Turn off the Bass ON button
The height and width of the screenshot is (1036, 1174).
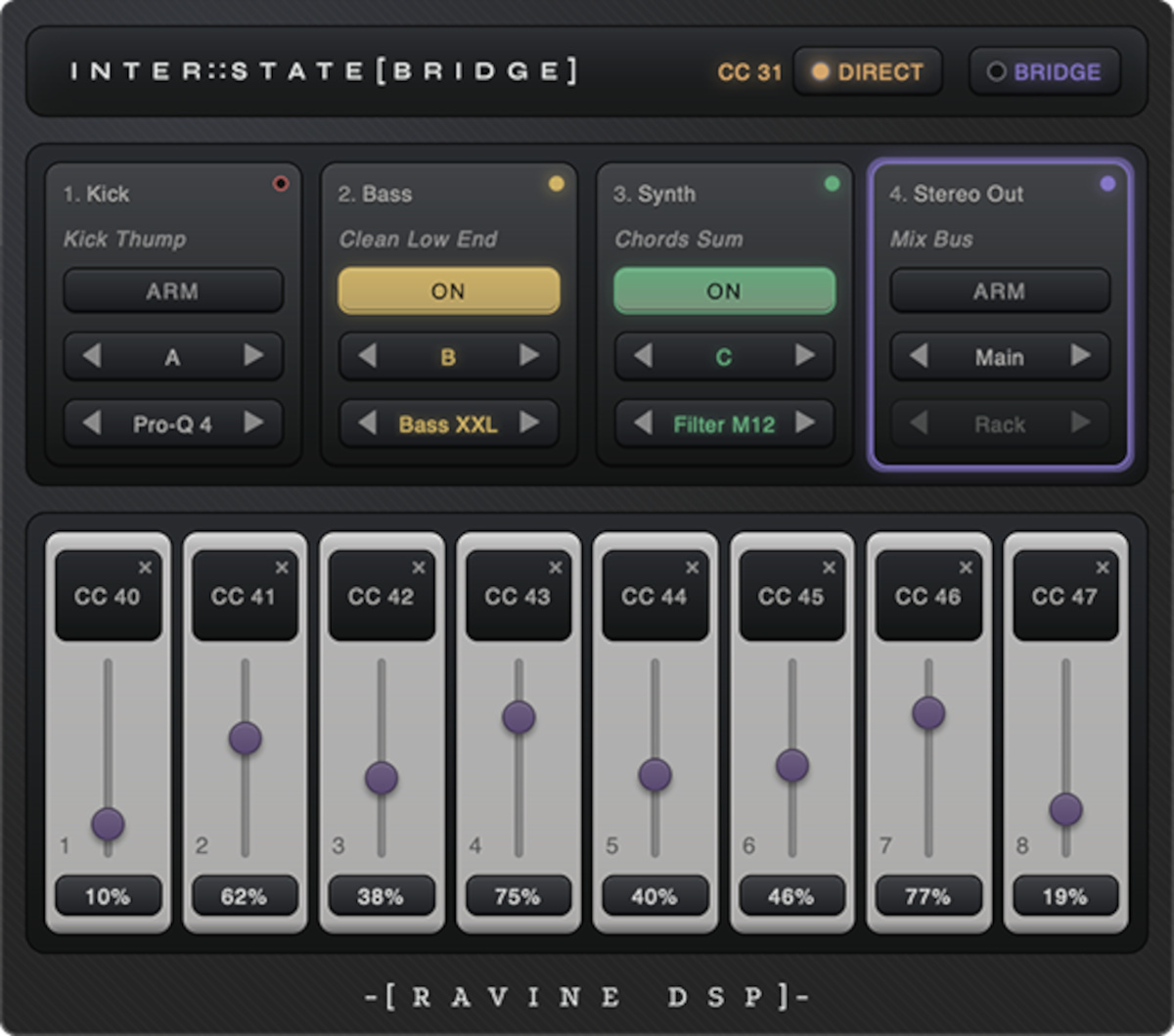[449, 291]
